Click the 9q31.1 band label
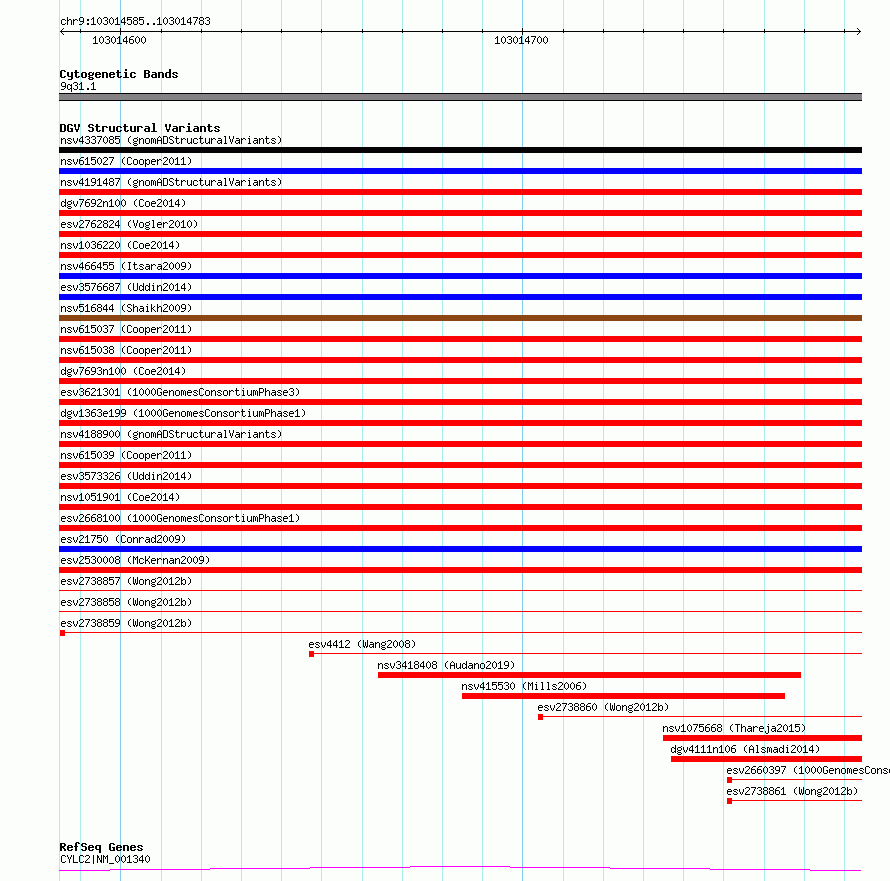The height and width of the screenshot is (881, 890). click(x=78, y=87)
